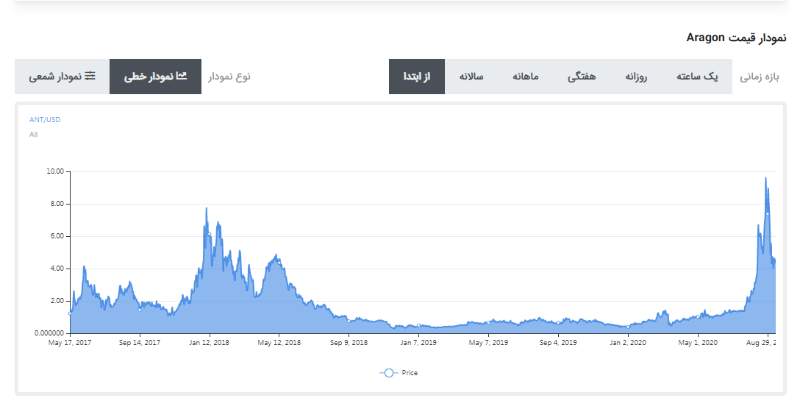Click the Price legend circle marker
The height and width of the screenshot is (412, 800).
[388, 372]
